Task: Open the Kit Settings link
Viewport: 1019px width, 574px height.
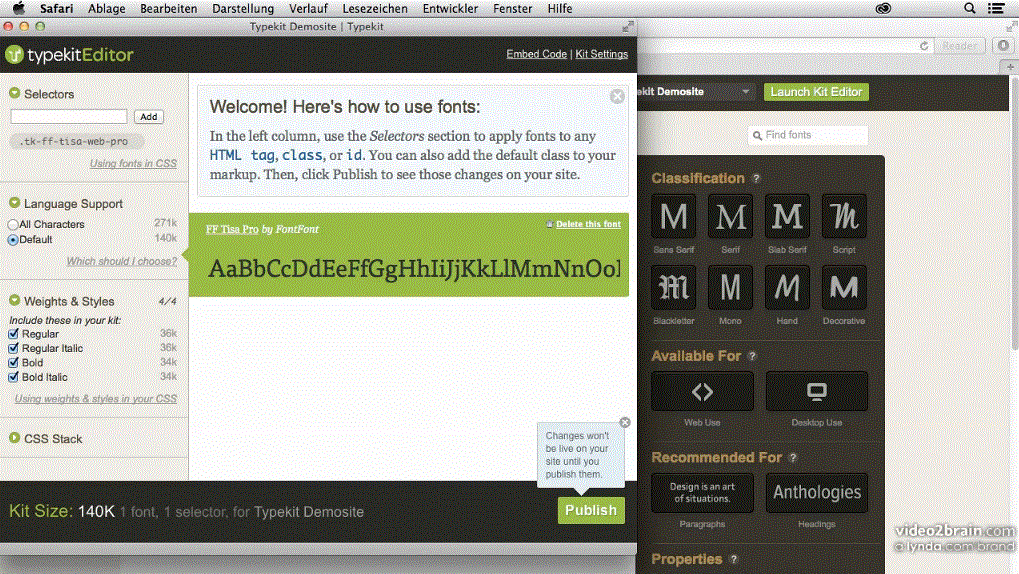Action: pos(601,54)
